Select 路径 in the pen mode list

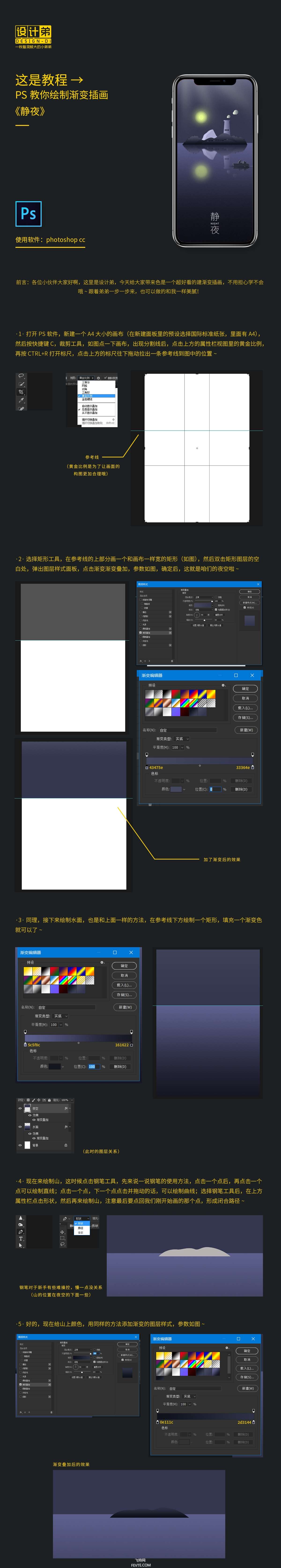(x=81, y=1228)
